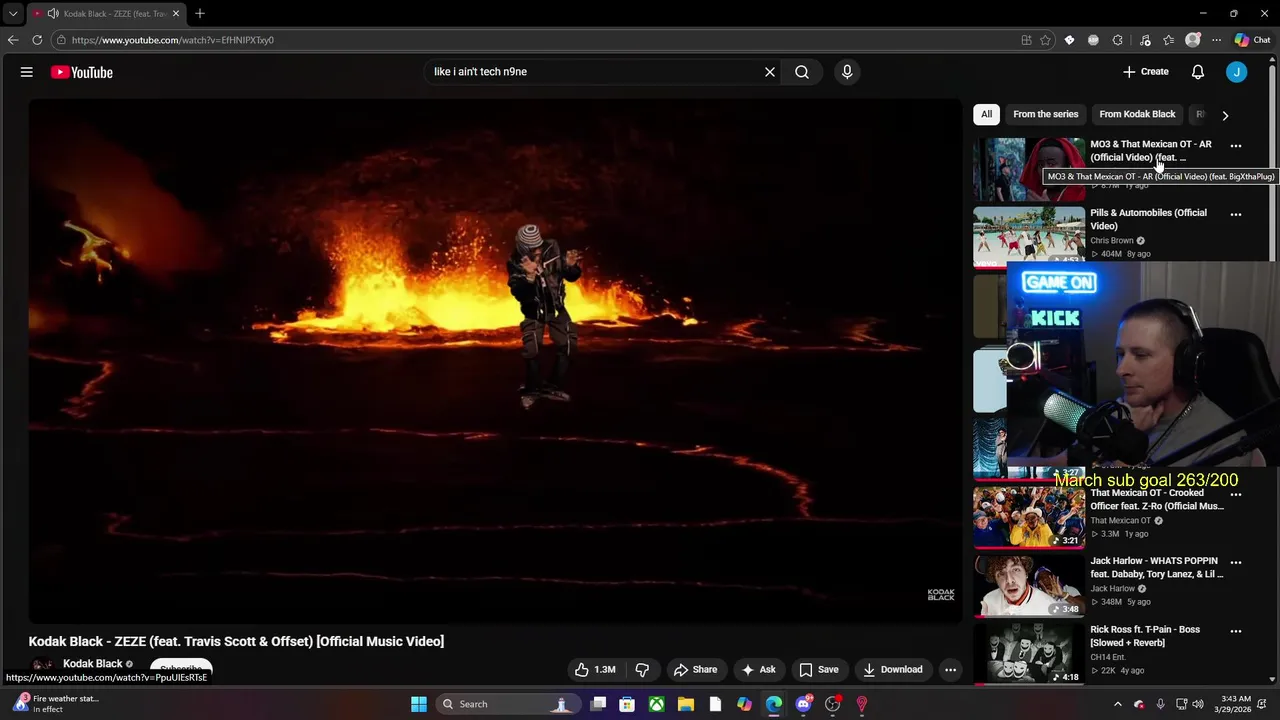Open File Explorer from the taskbar
Screen dimensions: 1280x720
tap(686, 704)
